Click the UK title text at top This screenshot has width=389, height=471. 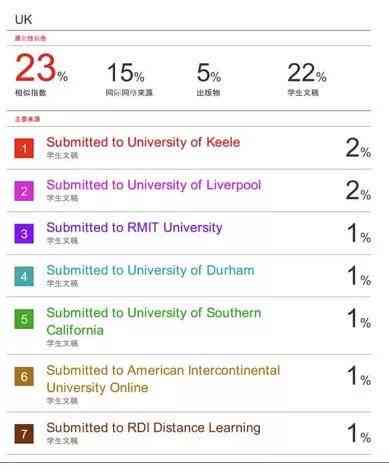(23, 19)
